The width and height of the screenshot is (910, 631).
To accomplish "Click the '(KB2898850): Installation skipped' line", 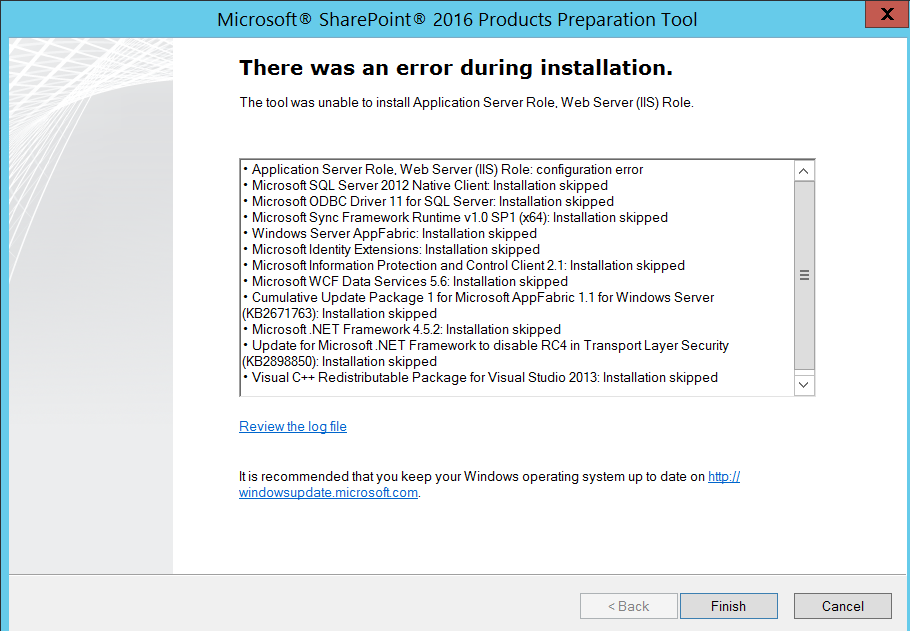I will tap(340, 362).
